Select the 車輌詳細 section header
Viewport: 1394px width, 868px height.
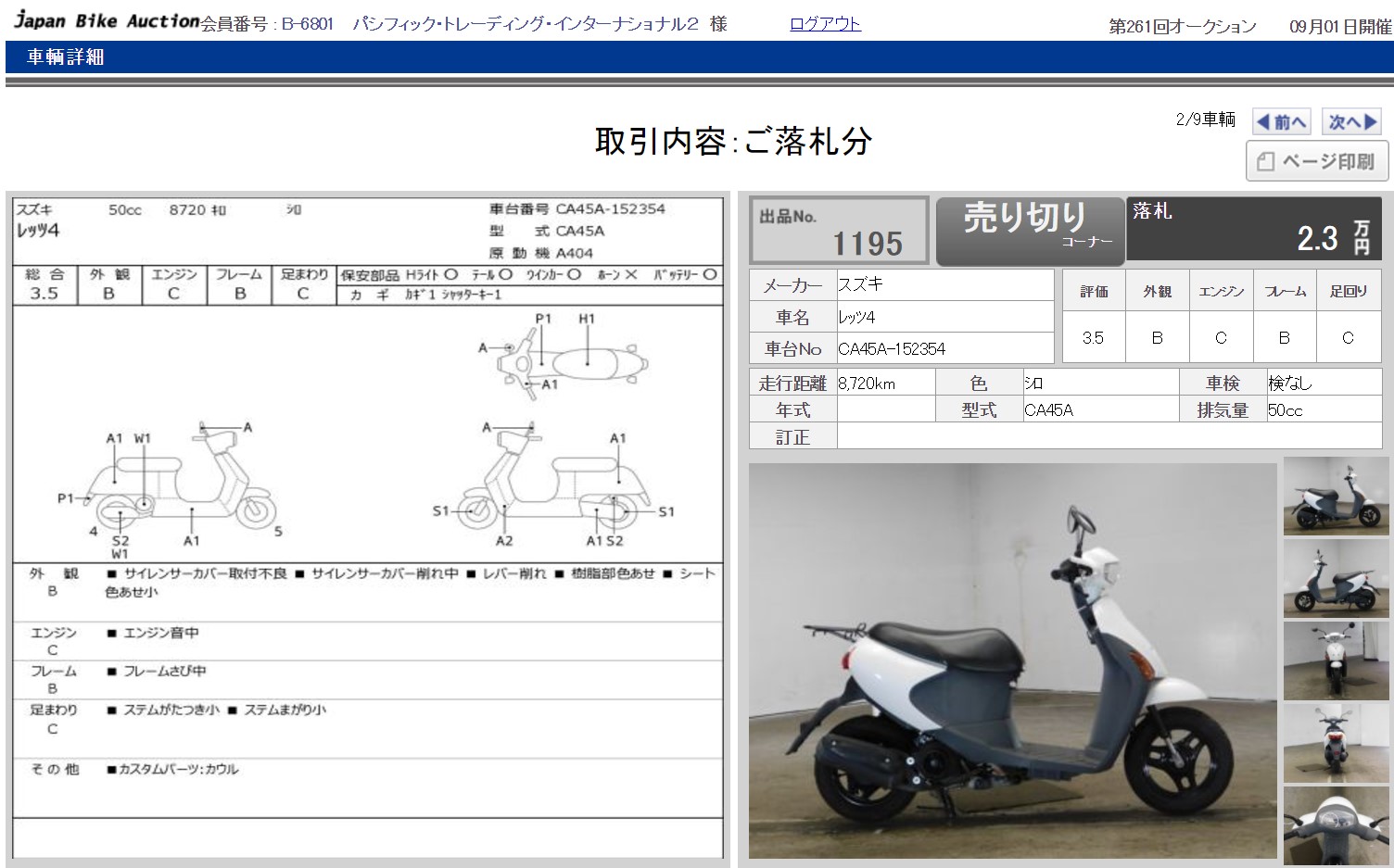(x=65, y=57)
